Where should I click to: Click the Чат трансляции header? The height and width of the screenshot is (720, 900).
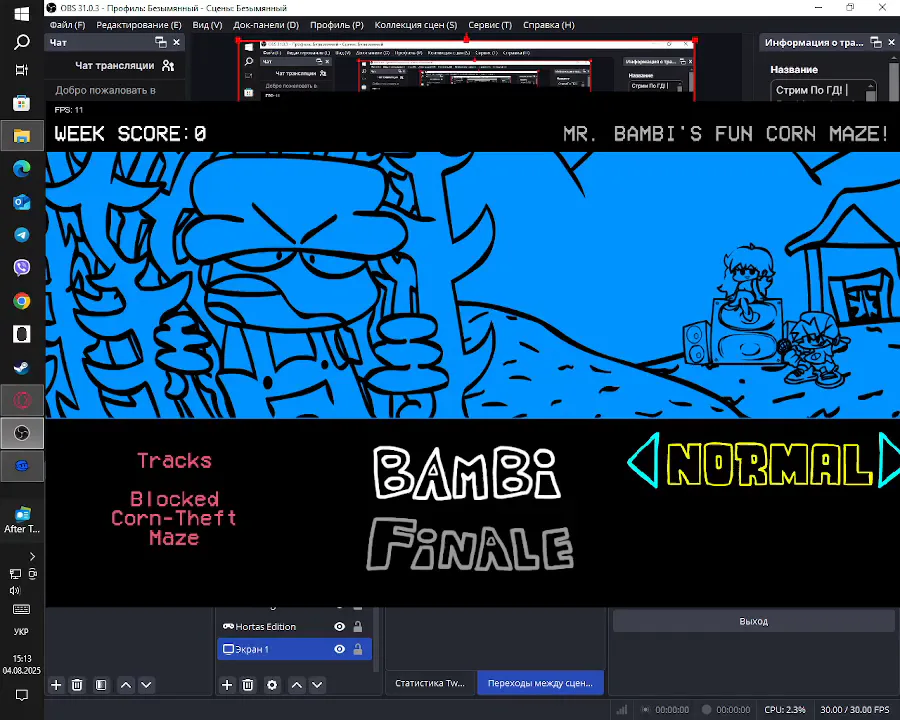[115, 65]
